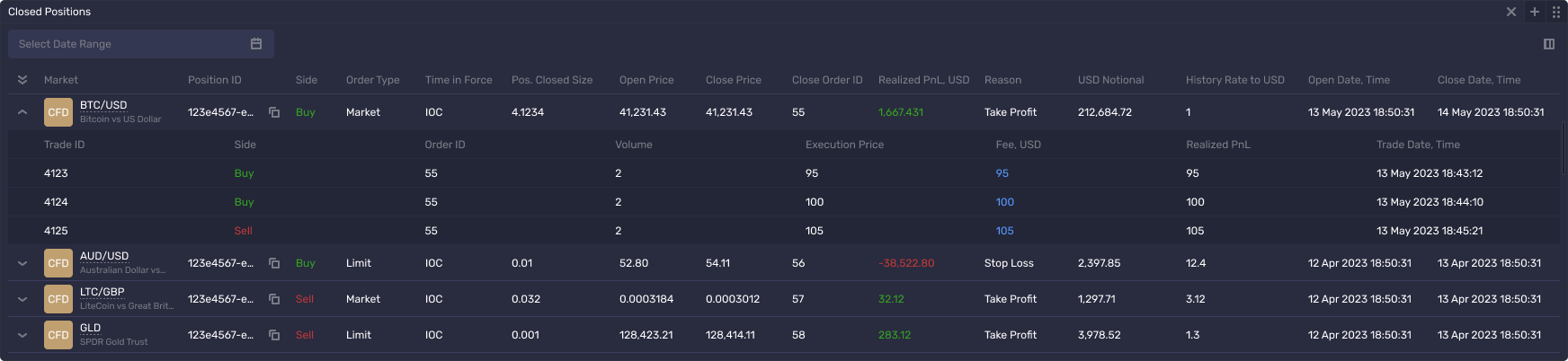The width and height of the screenshot is (1568, 361).
Task: Sort by Time in Force column header
Action: 459,80
